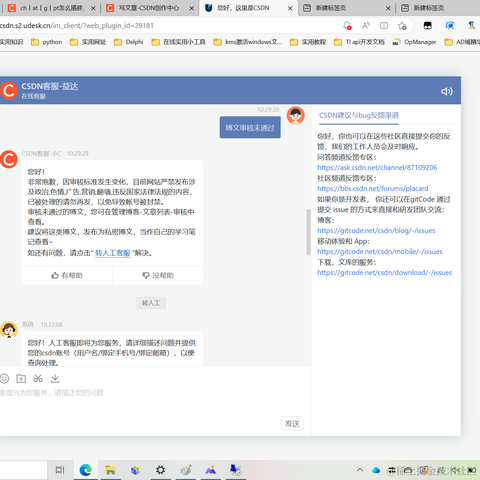Click the Windows taskbar search box
Viewport: 480px width, 480px height.
pos(23,470)
